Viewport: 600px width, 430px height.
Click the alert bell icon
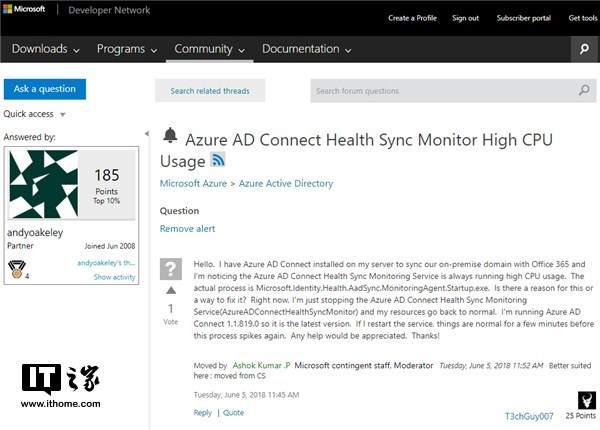(170, 136)
